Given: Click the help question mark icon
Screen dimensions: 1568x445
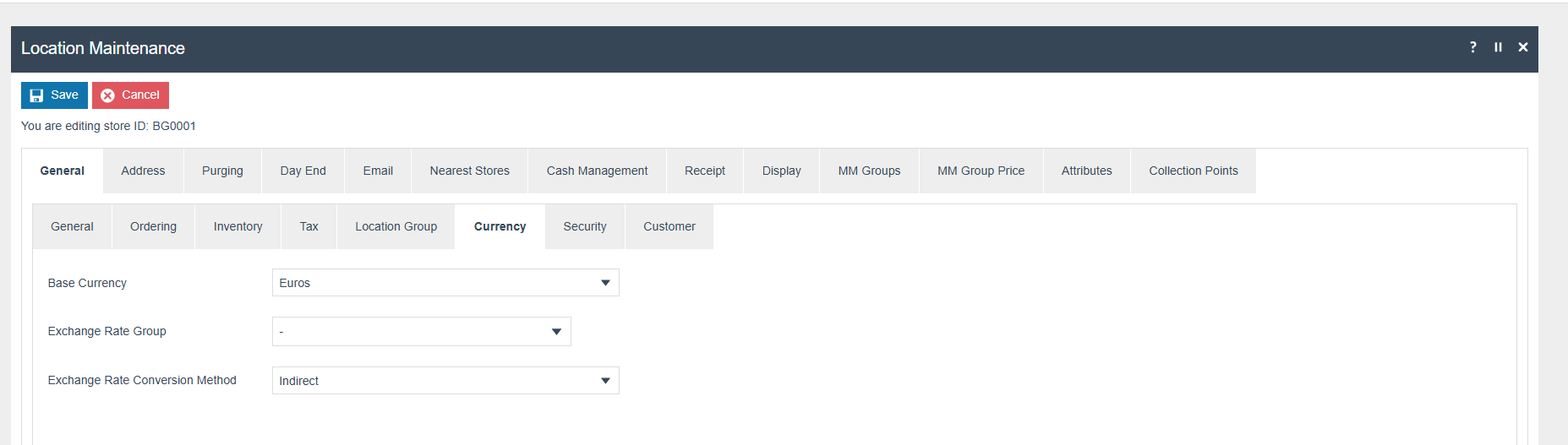Looking at the screenshot, I should pyautogui.click(x=1473, y=47).
